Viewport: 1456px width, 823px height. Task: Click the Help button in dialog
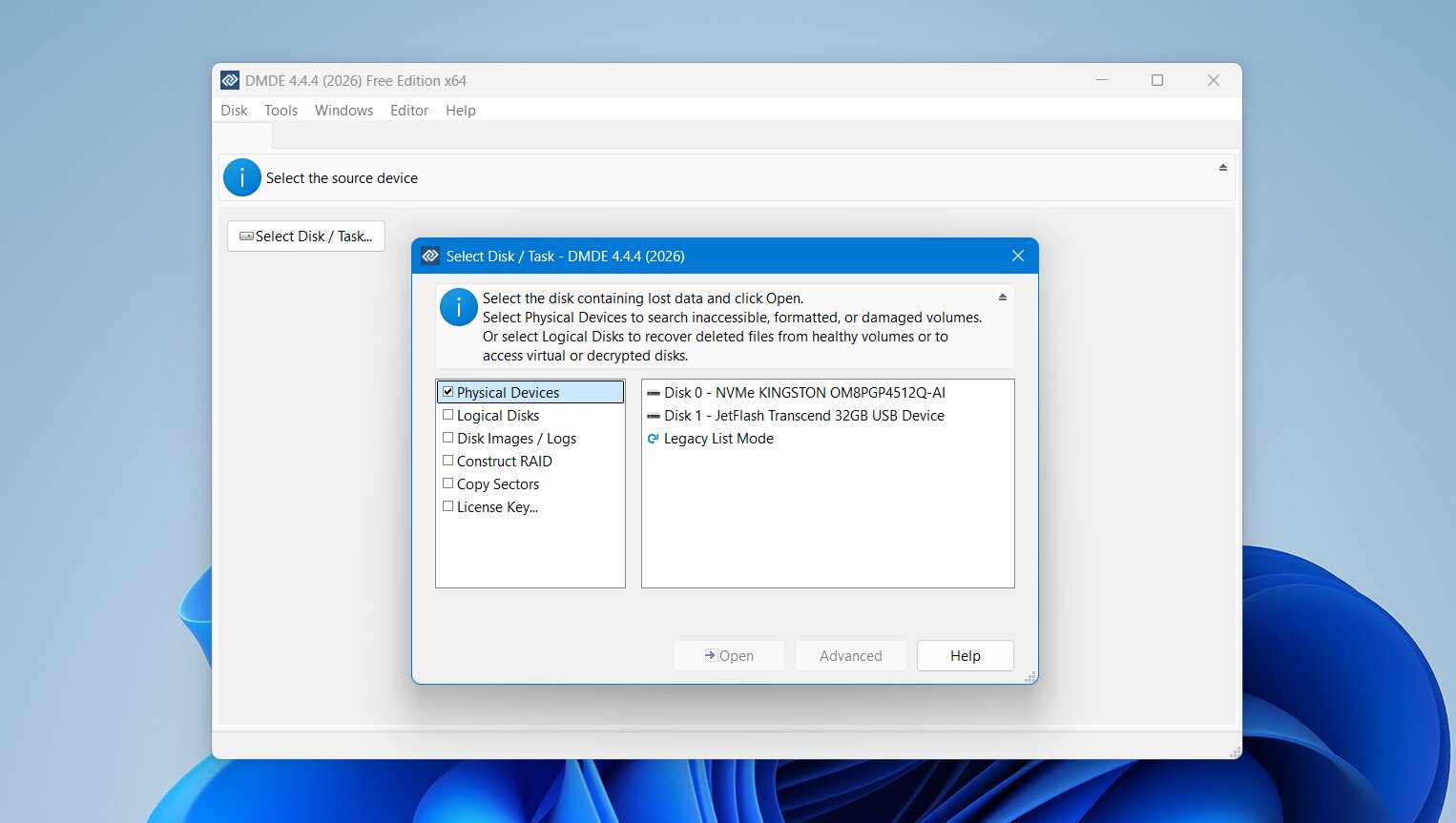[x=966, y=656]
